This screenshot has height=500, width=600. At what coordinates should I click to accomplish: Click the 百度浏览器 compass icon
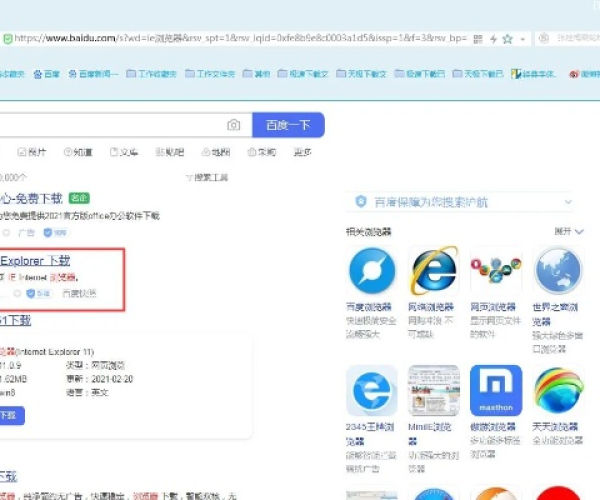click(372, 271)
